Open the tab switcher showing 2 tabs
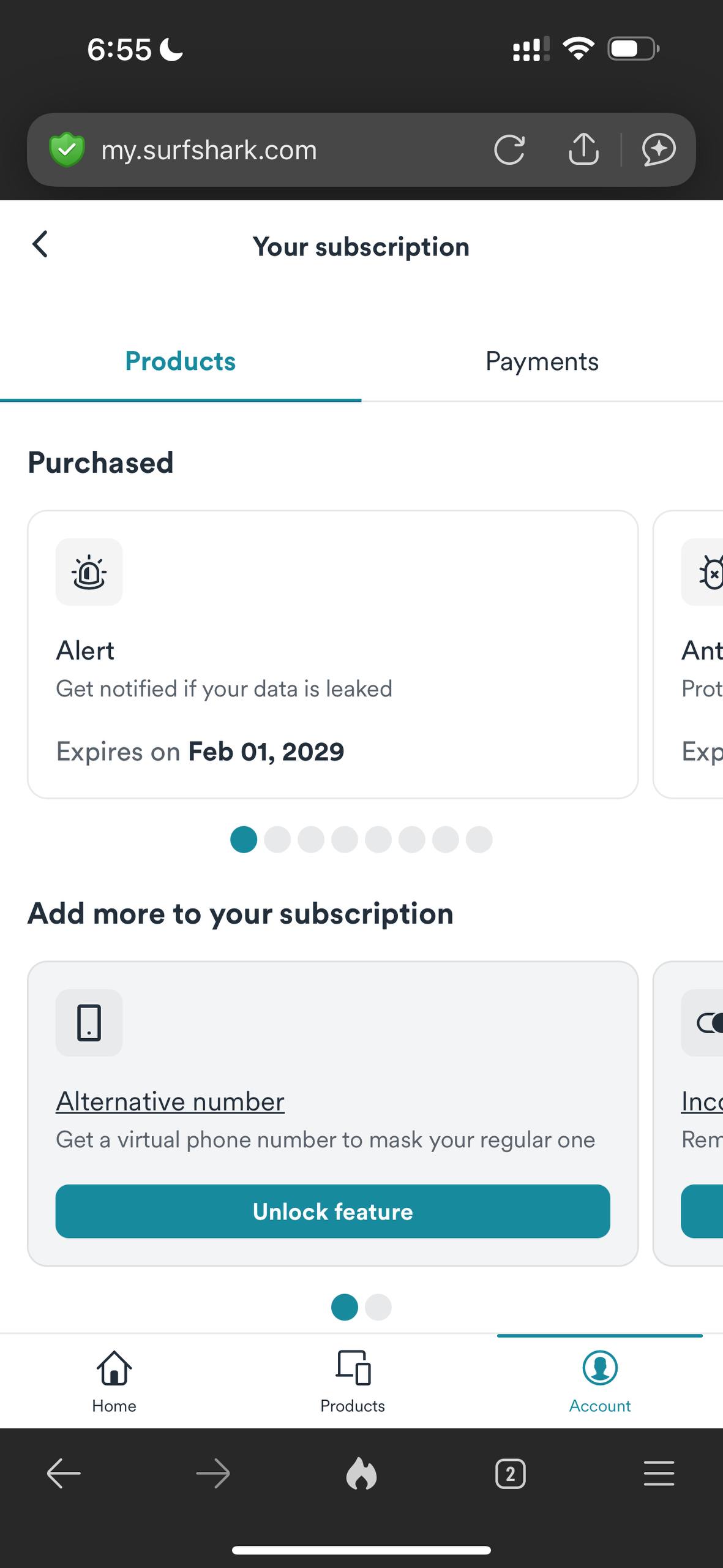723x1568 pixels. point(510,1474)
